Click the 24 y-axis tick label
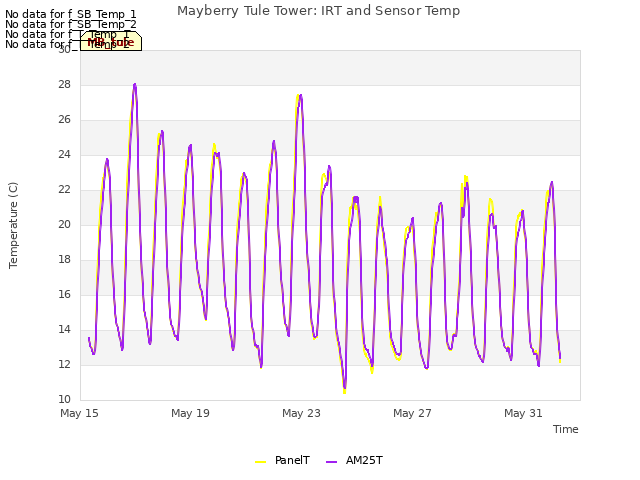The height and width of the screenshot is (480, 640). [64, 155]
